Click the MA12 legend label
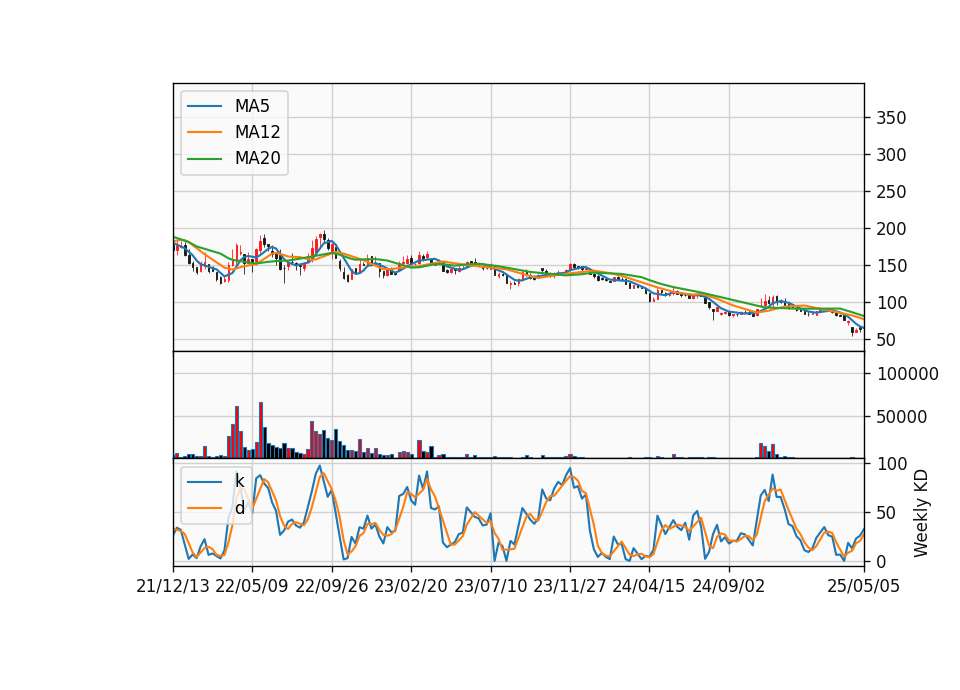 (257, 132)
